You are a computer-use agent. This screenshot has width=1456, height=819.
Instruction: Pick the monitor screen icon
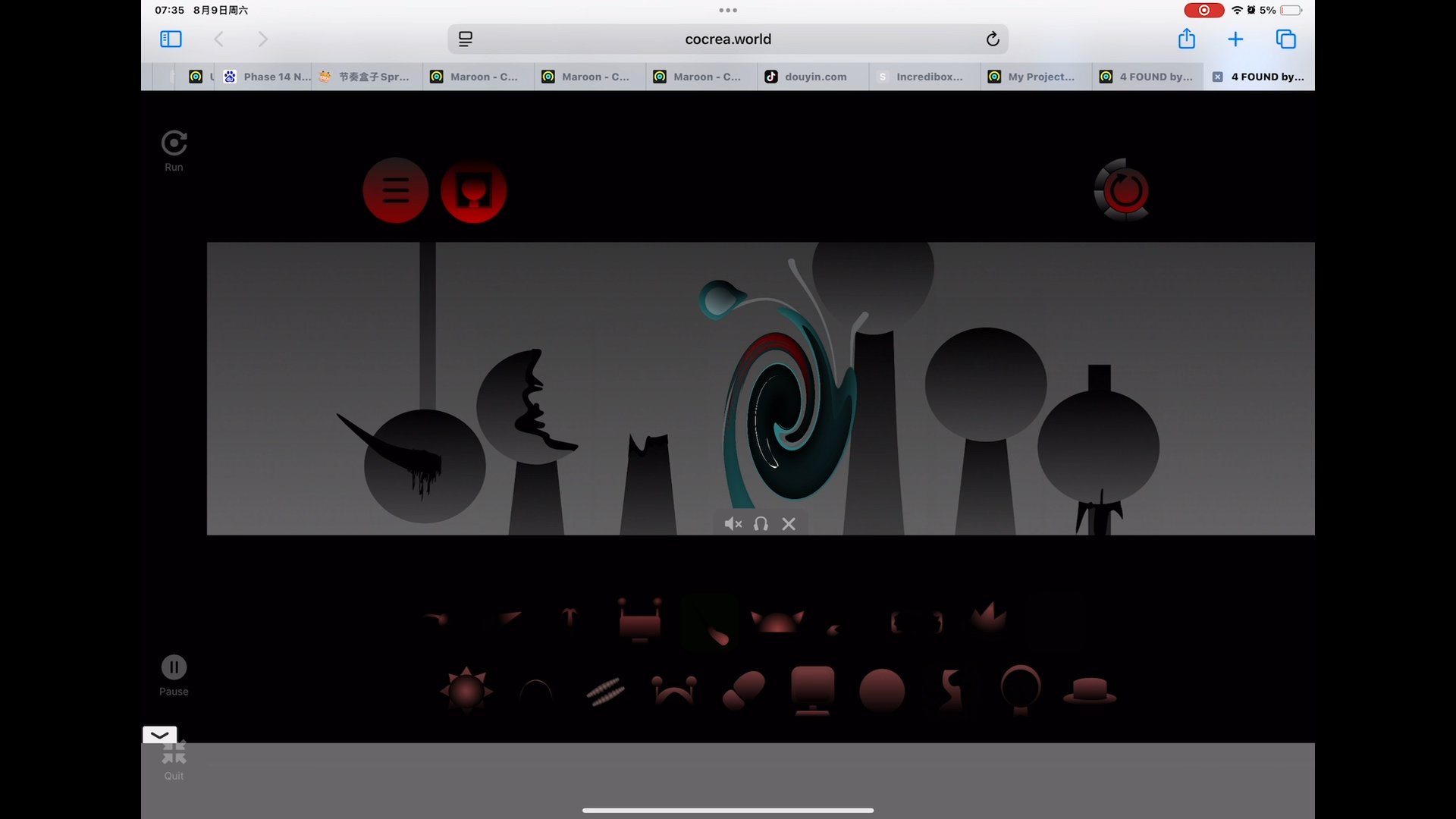[x=813, y=691]
